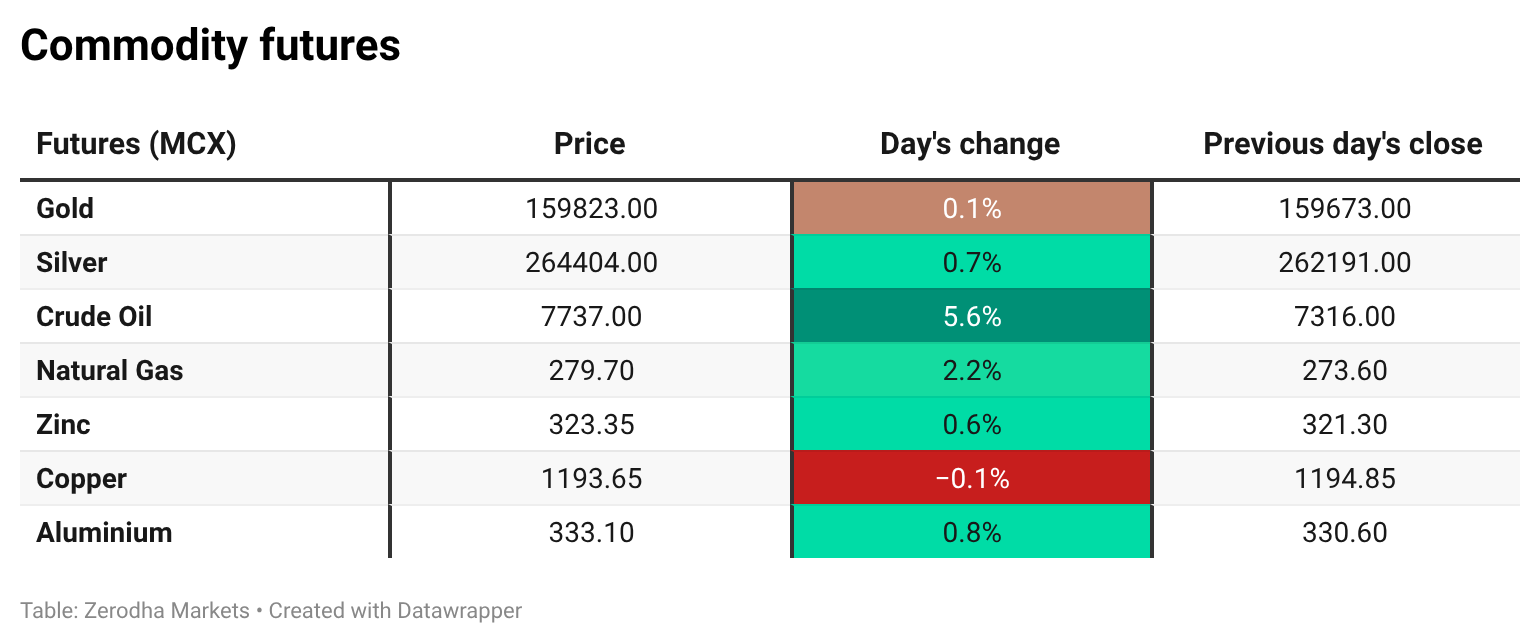Click the Silver row label
This screenshot has width=1540, height=644.
[71, 262]
